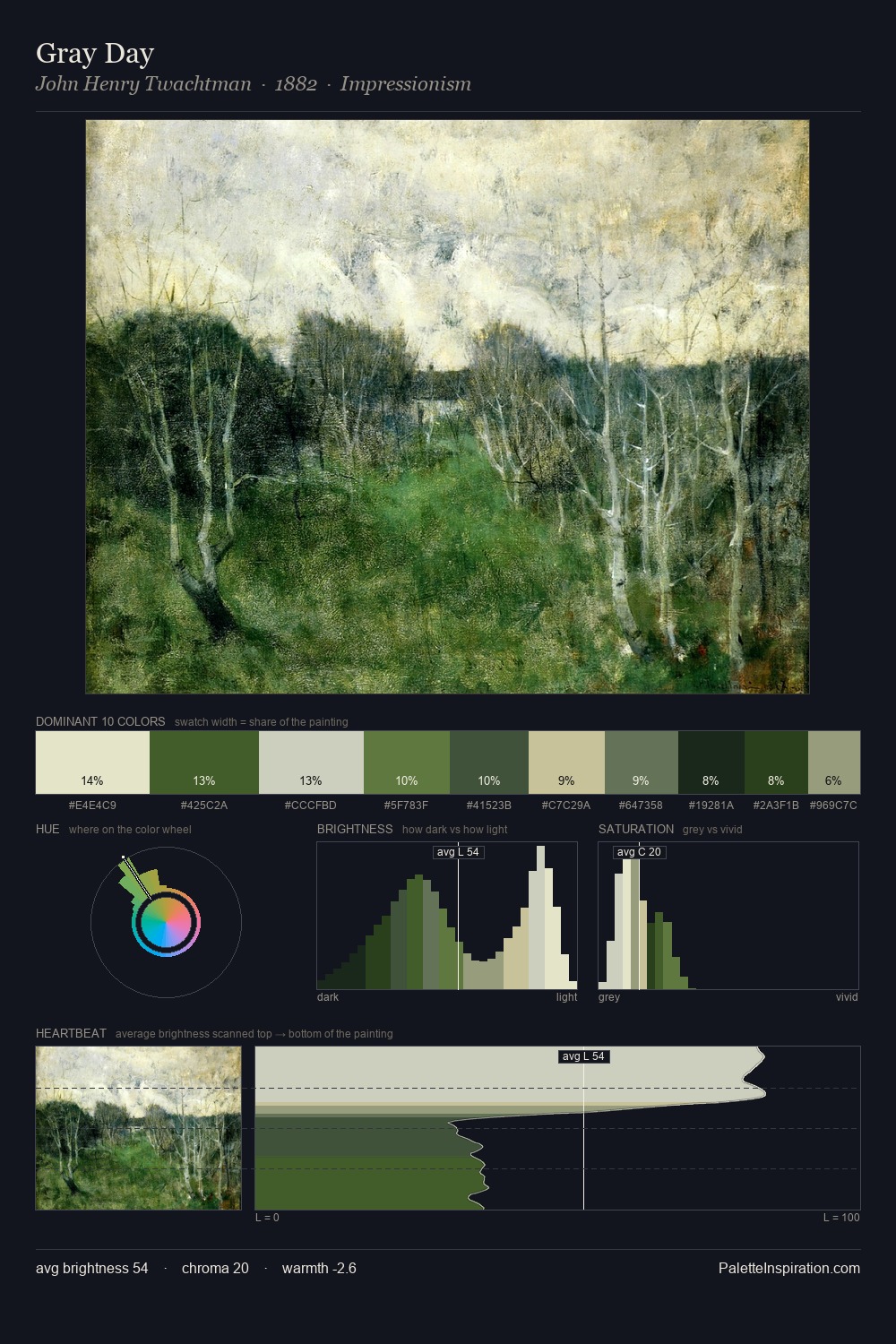Click the 'DOMINANT 10 COLORS' heading
The image size is (896, 1344).
tap(100, 721)
